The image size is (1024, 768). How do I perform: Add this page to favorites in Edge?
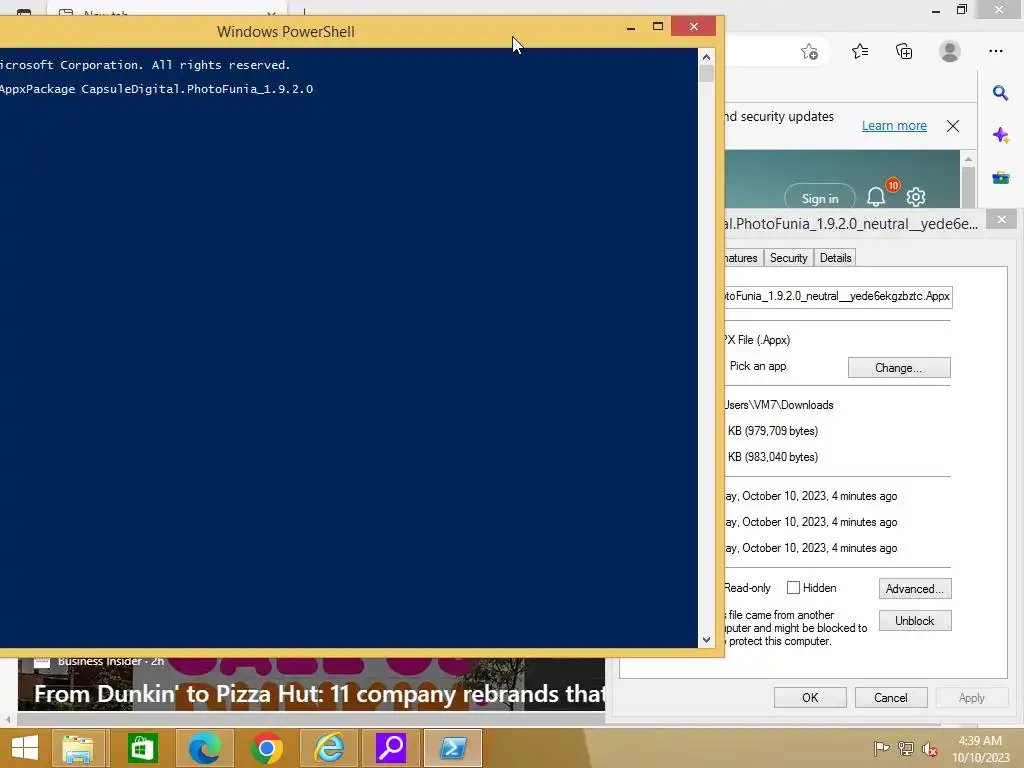coord(809,52)
